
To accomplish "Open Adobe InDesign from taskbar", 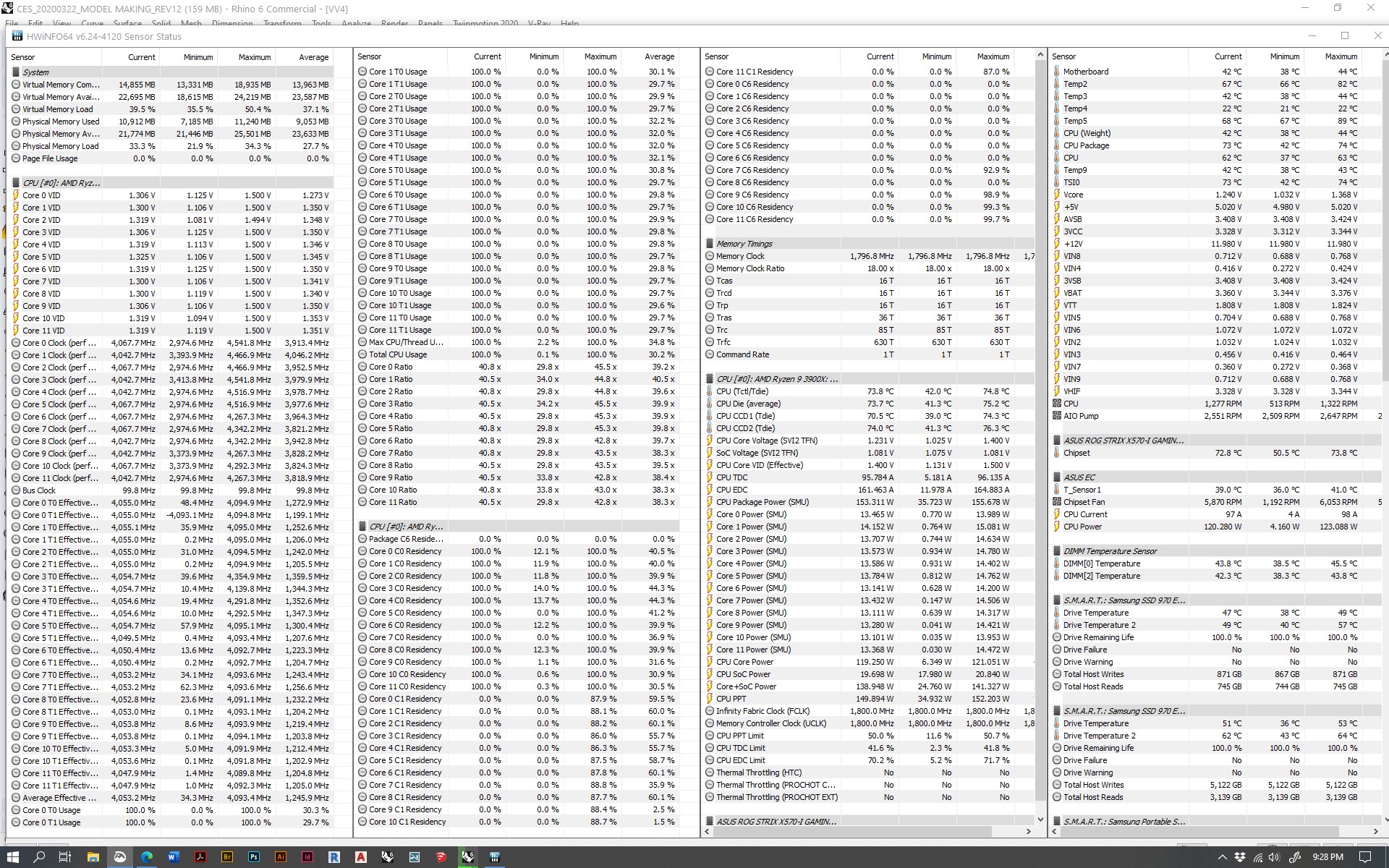I will pos(307,857).
